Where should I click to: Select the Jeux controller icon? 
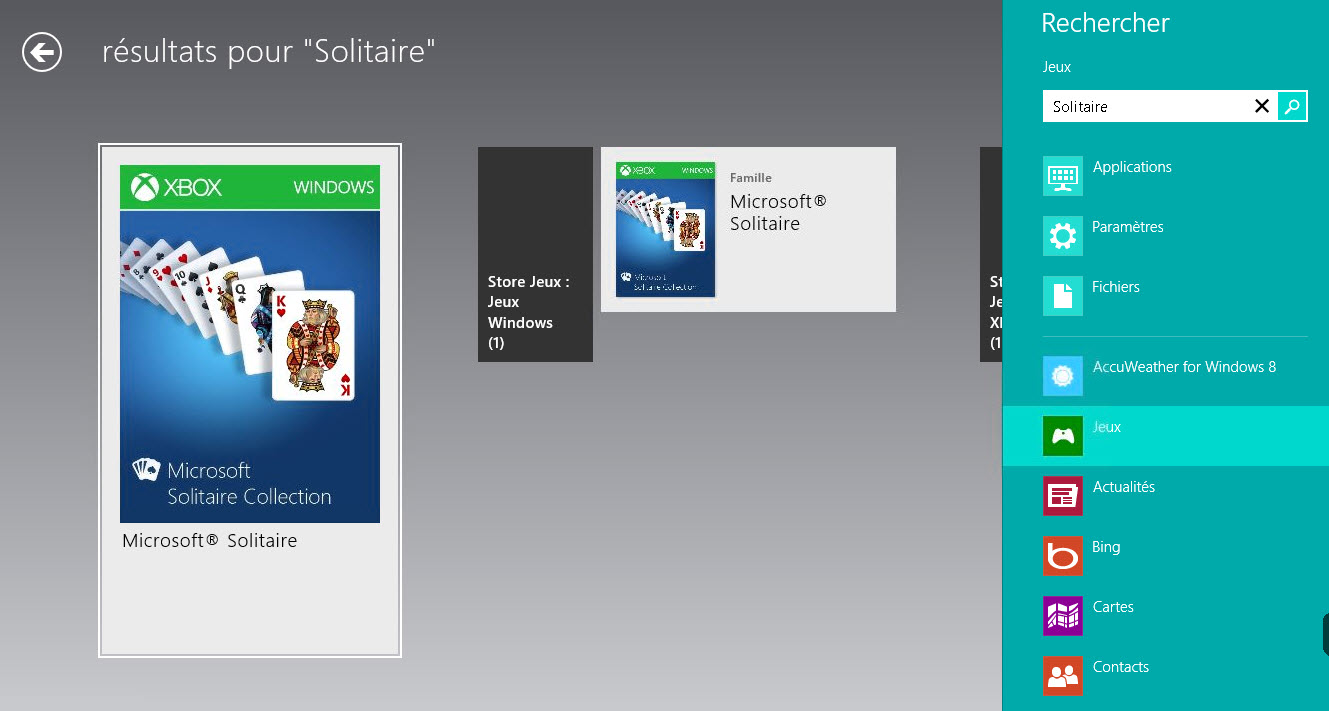1063,436
